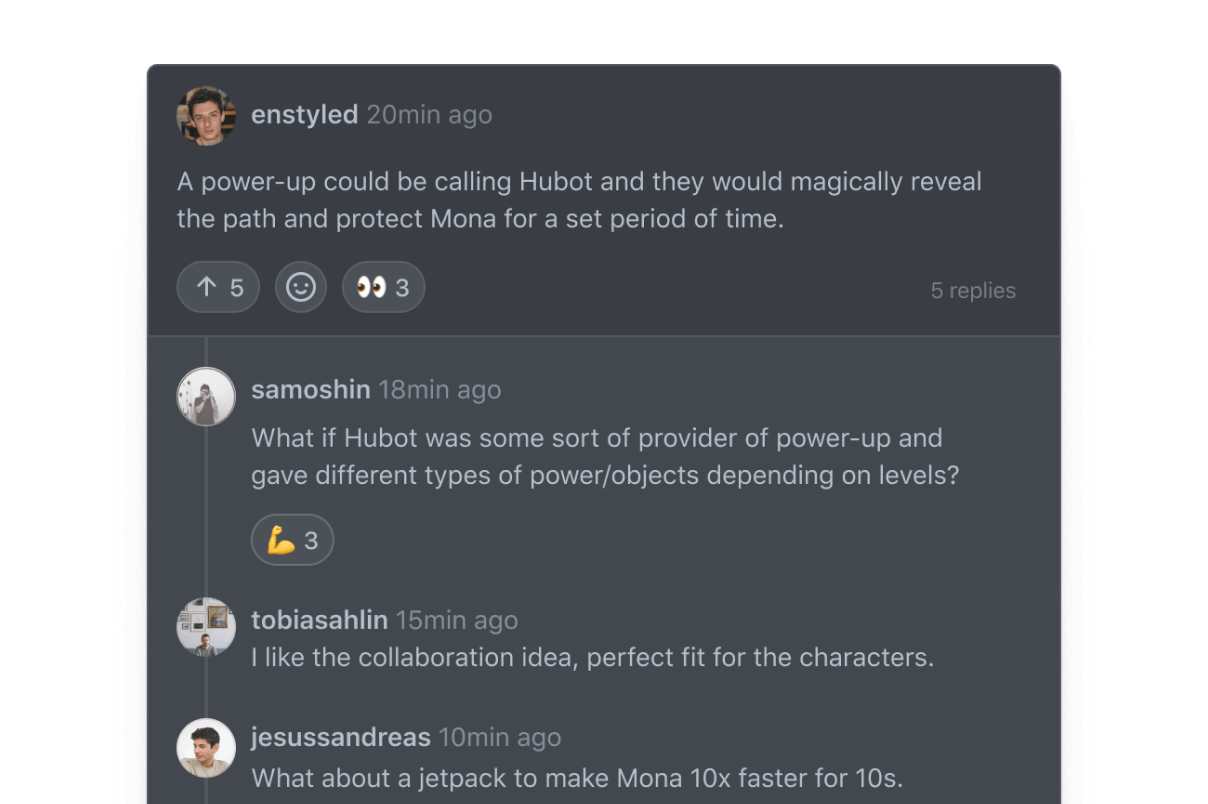This screenshot has height=804, width=1208.
Task: Expand the 5 replies thread
Action: pyautogui.click(x=972, y=291)
